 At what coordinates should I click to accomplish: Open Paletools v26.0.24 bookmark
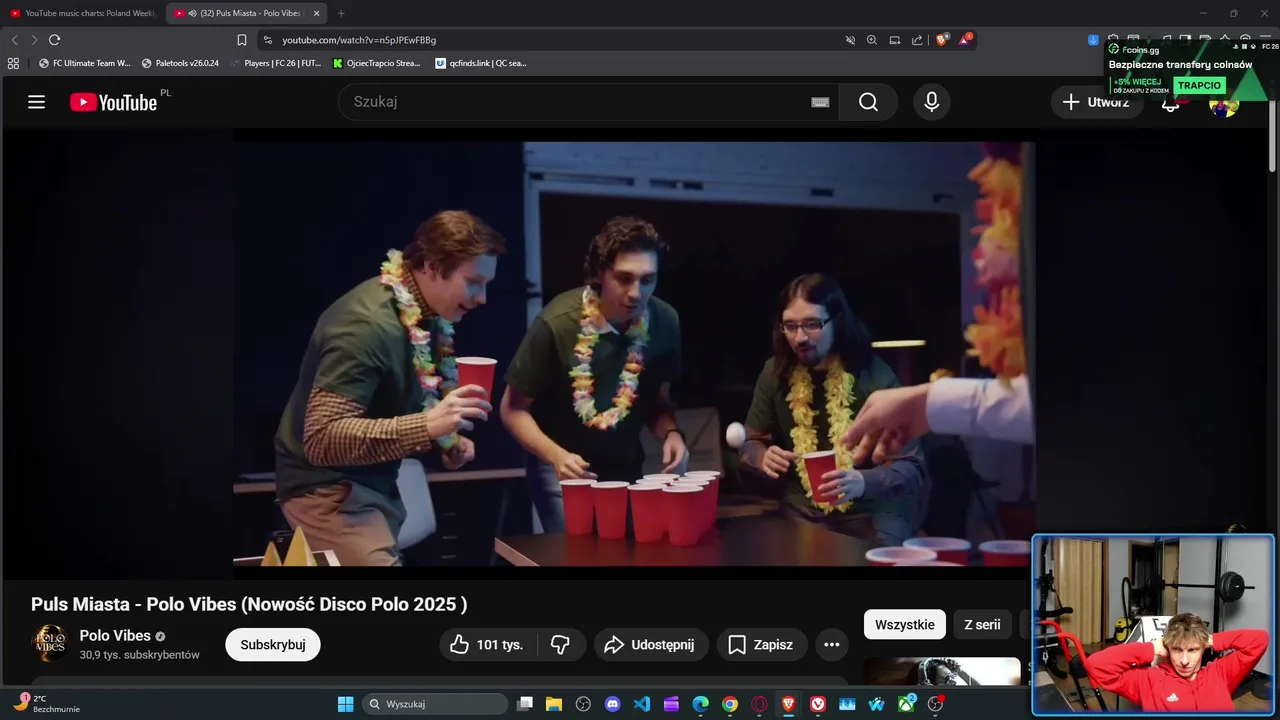(x=180, y=63)
